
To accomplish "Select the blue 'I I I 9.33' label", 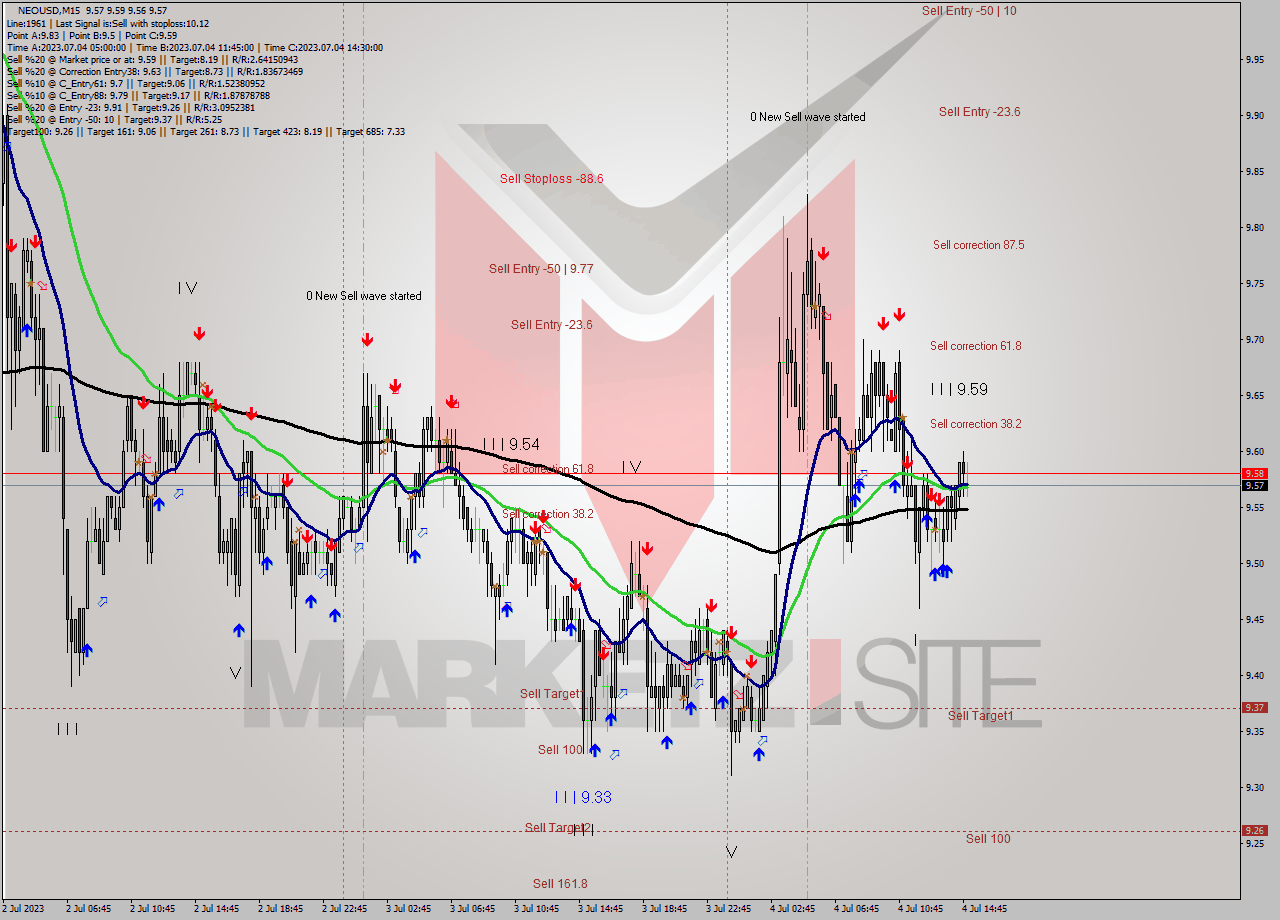I will click(583, 797).
